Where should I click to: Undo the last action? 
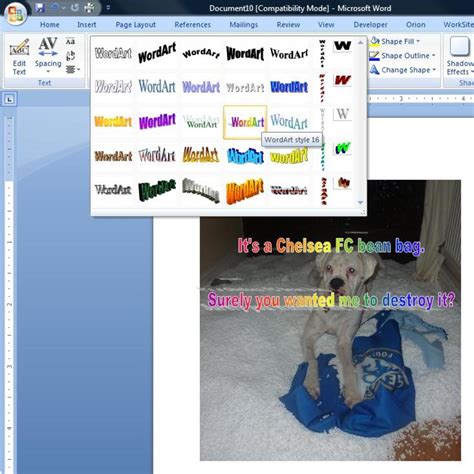(55, 8)
